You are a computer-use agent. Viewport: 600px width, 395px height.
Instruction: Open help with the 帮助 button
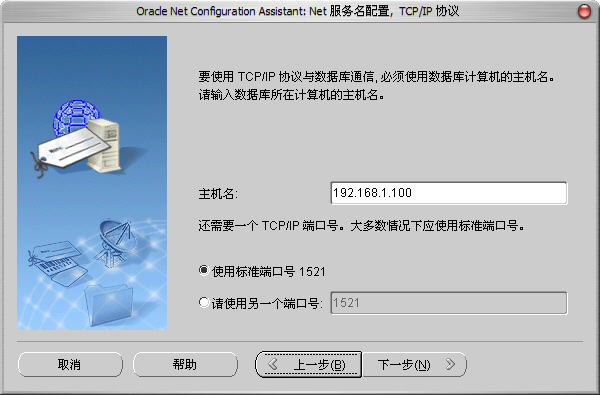pyautogui.click(x=185, y=364)
